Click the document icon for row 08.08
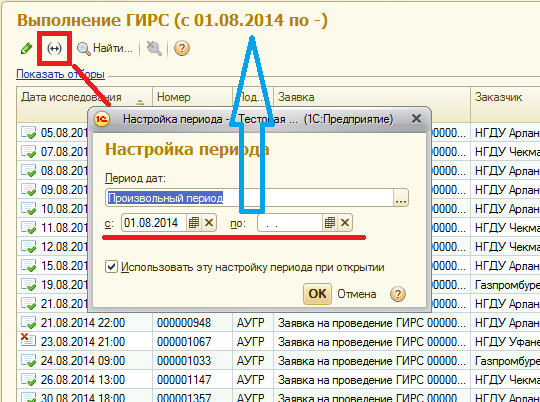The width and height of the screenshot is (540, 402). pyautogui.click(x=28, y=170)
